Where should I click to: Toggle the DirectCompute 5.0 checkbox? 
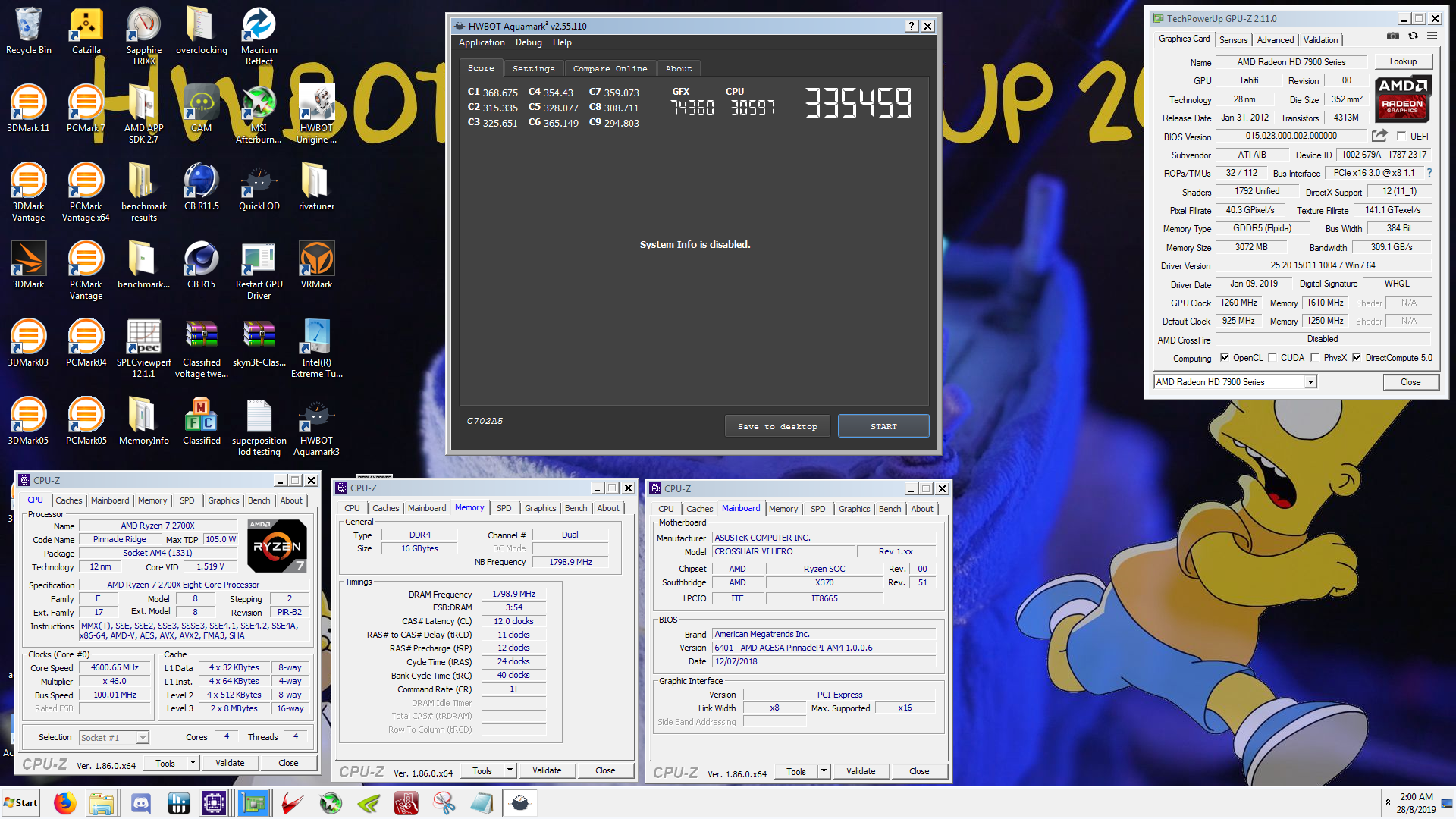(x=1357, y=358)
